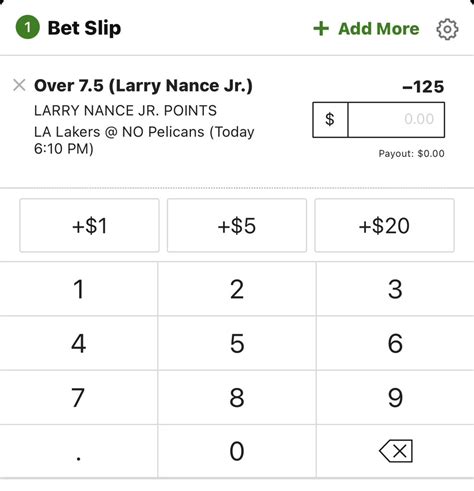The image size is (474, 491).
Task: Click the green bet count badge
Action: click(x=28, y=27)
